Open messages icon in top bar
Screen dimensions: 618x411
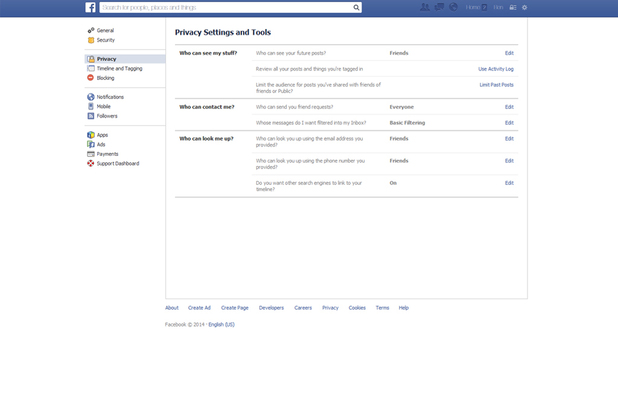pyautogui.click(x=439, y=7)
